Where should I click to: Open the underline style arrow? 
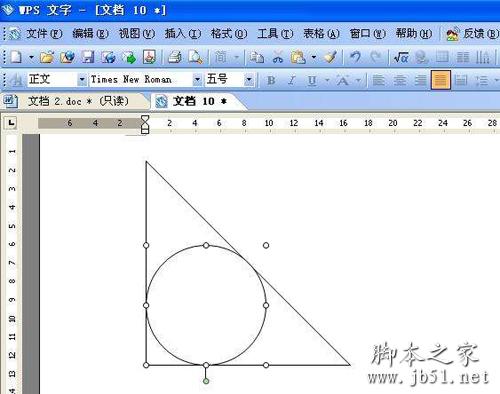327,80
